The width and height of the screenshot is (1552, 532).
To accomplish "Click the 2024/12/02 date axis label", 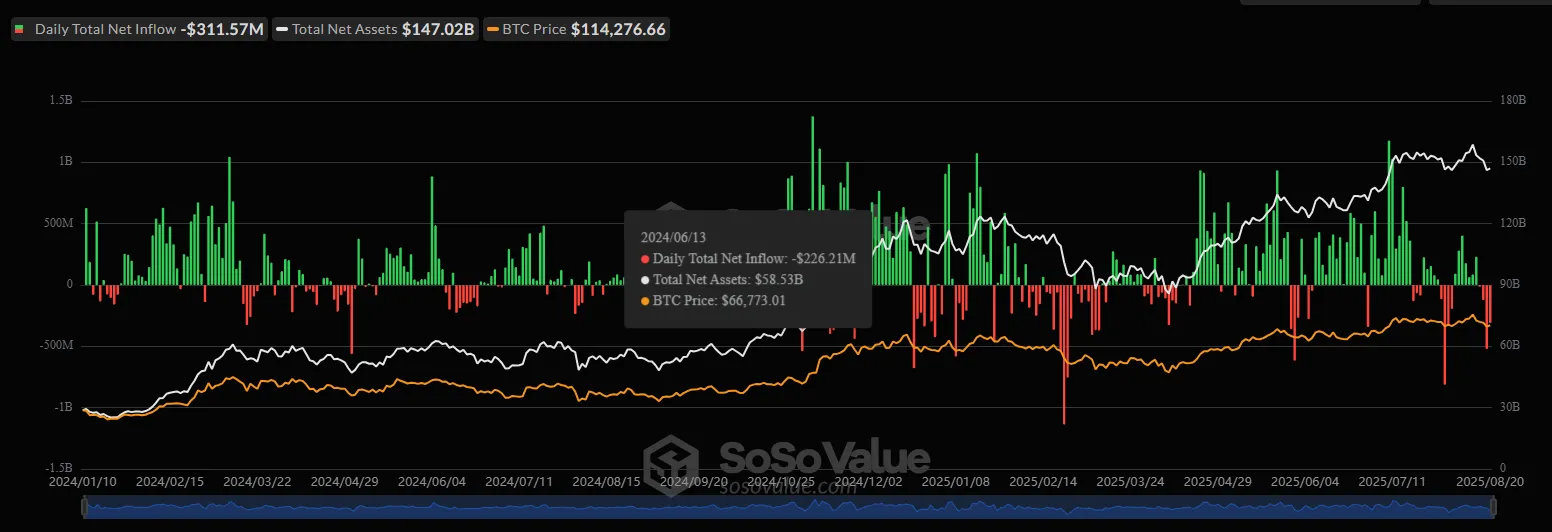I will [871, 481].
